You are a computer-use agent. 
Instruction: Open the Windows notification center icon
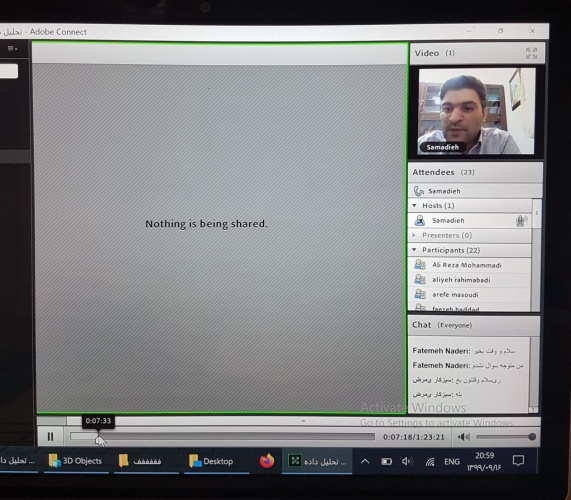518,461
